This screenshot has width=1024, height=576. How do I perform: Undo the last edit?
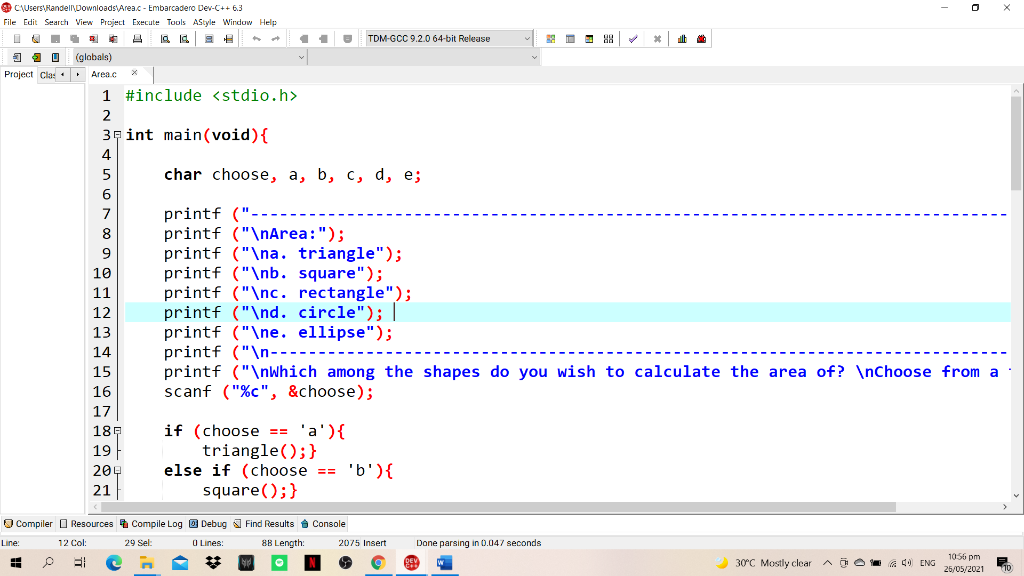(x=257, y=39)
